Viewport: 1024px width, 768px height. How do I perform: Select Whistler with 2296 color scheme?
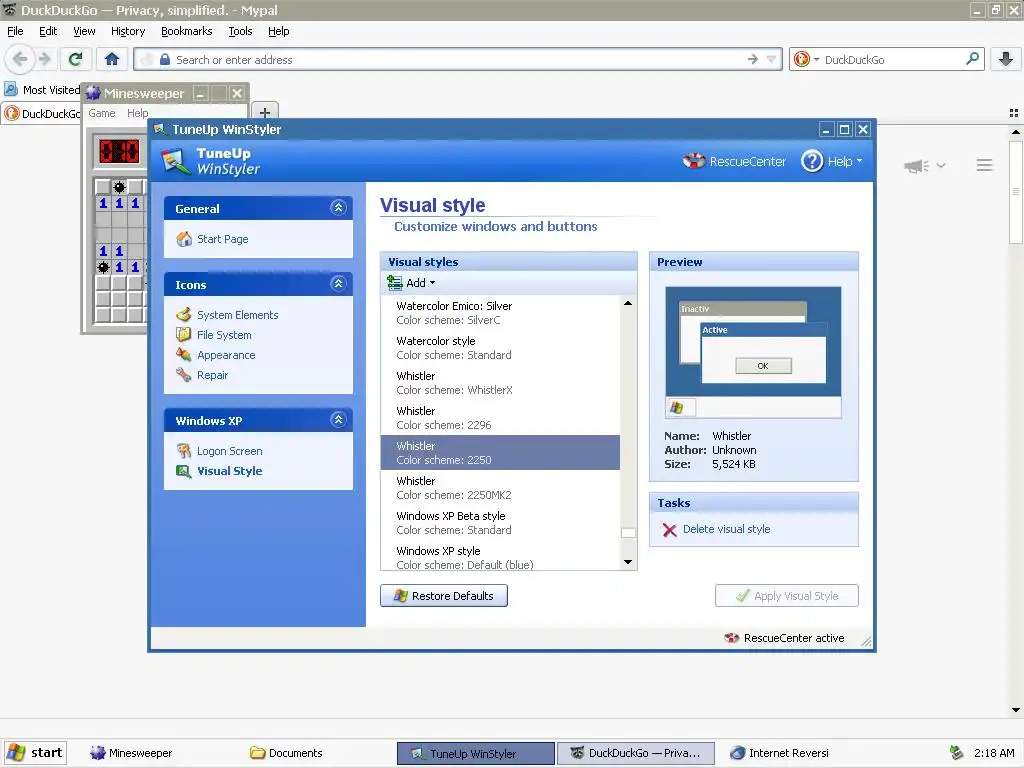tap(500, 418)
